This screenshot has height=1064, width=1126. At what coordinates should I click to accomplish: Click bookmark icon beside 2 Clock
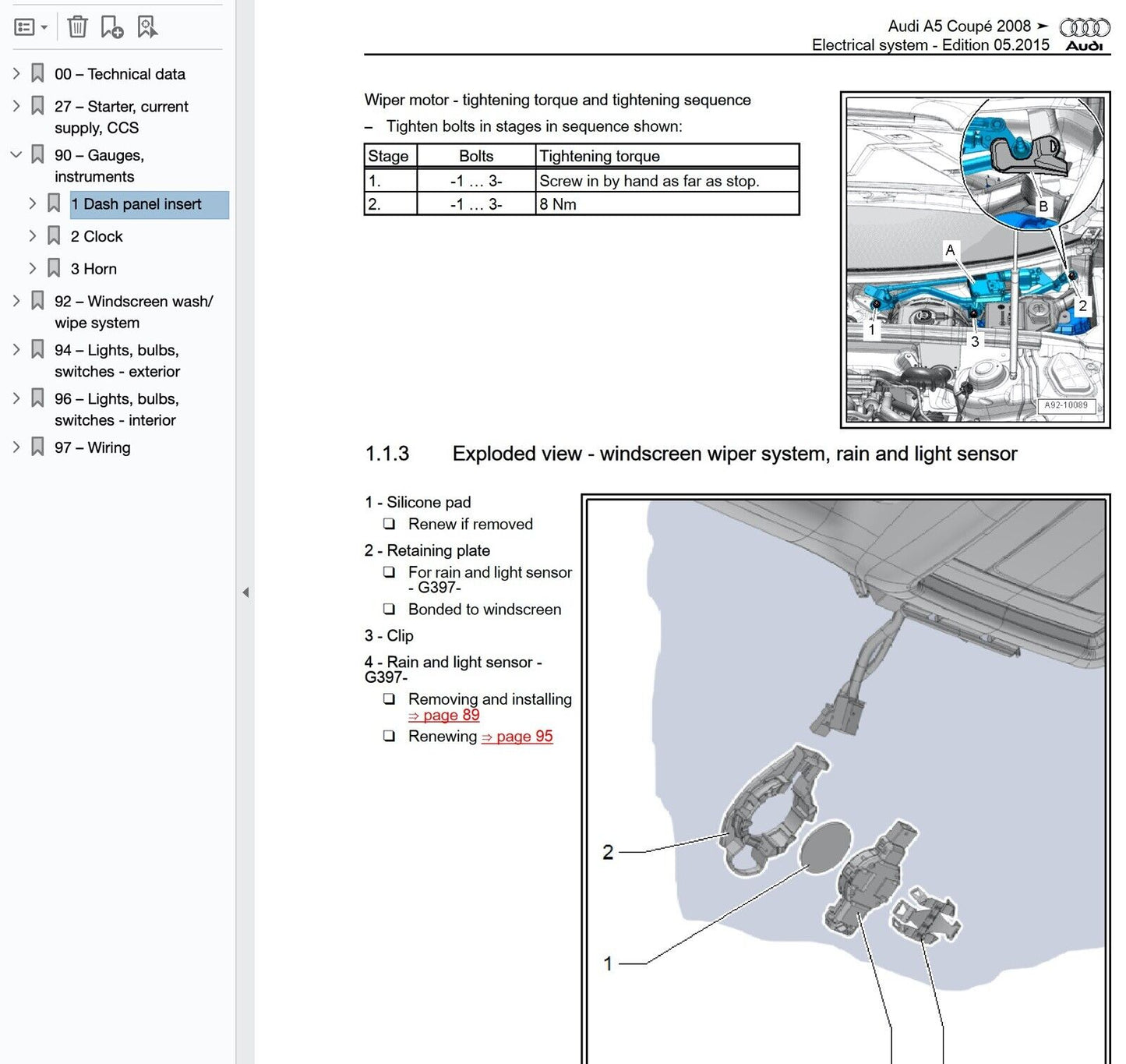pos(54,235)
